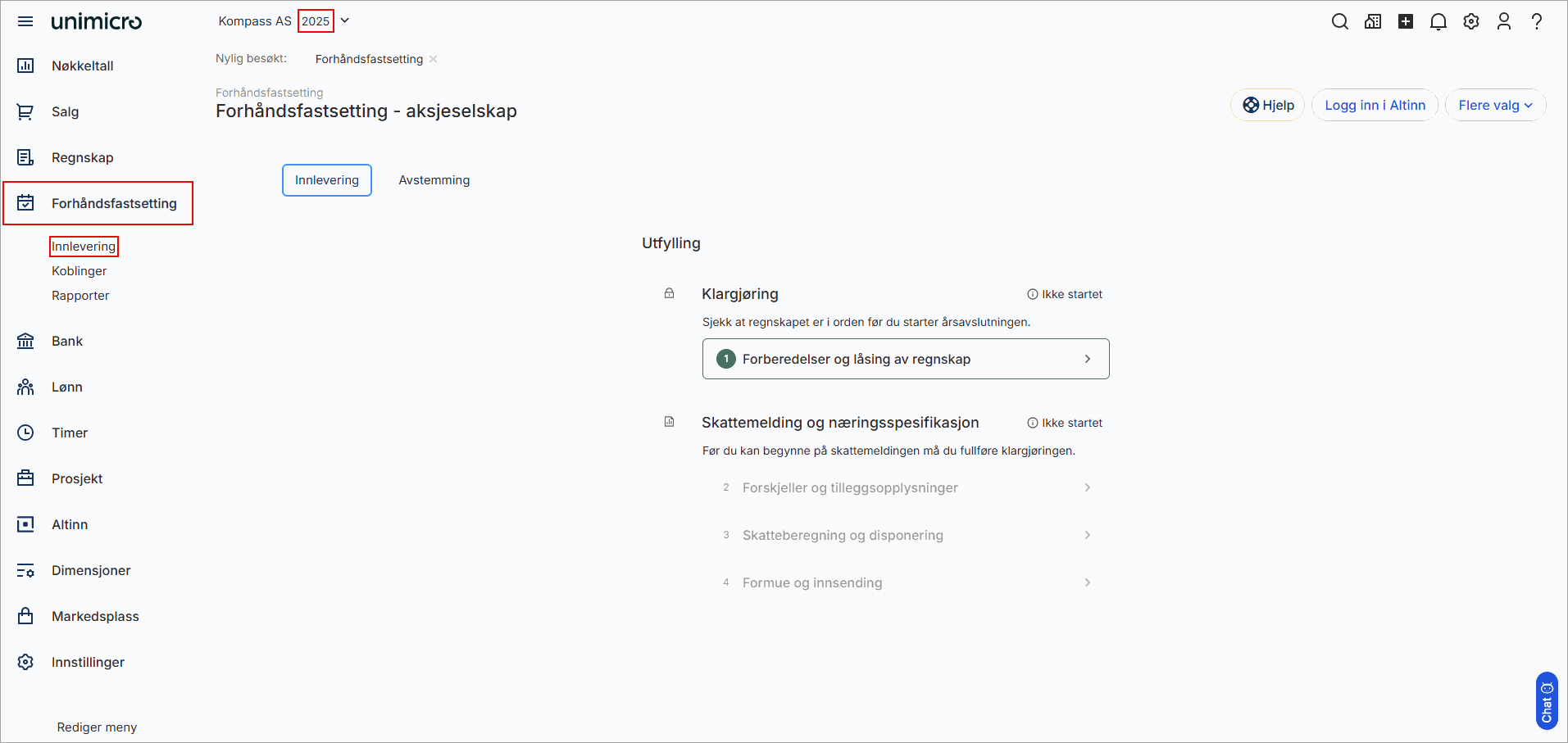Select Koblinger under Forhåndsfastsetting
1568x743 pixels.
79,270
